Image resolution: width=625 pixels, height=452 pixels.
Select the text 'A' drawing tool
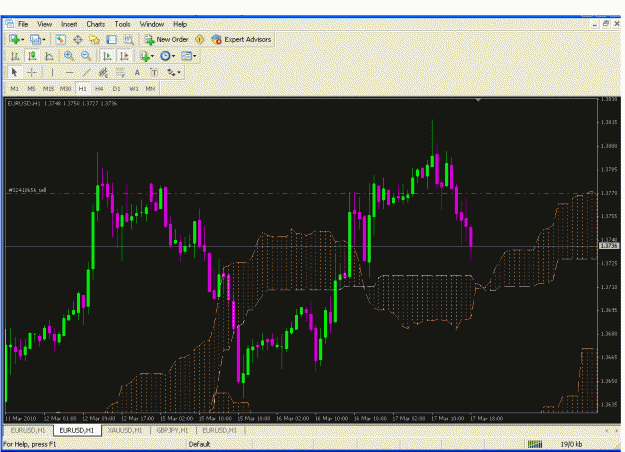coord(137,73)
